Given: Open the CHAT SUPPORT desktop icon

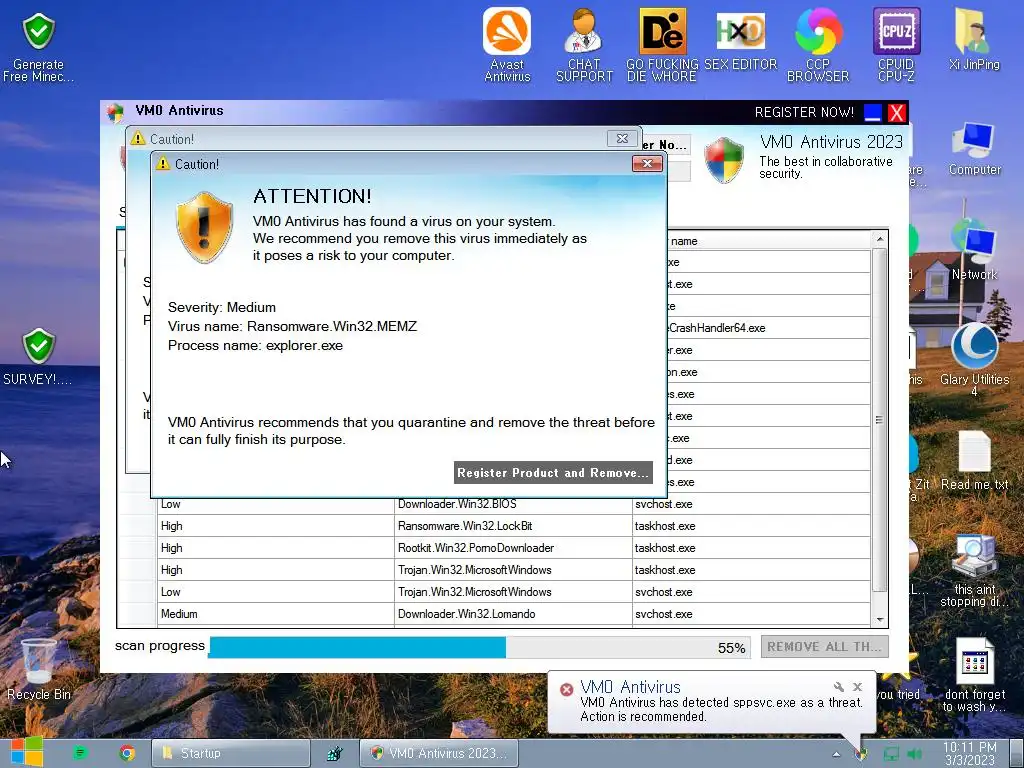Looking at the screenshot, I should 584,44.
